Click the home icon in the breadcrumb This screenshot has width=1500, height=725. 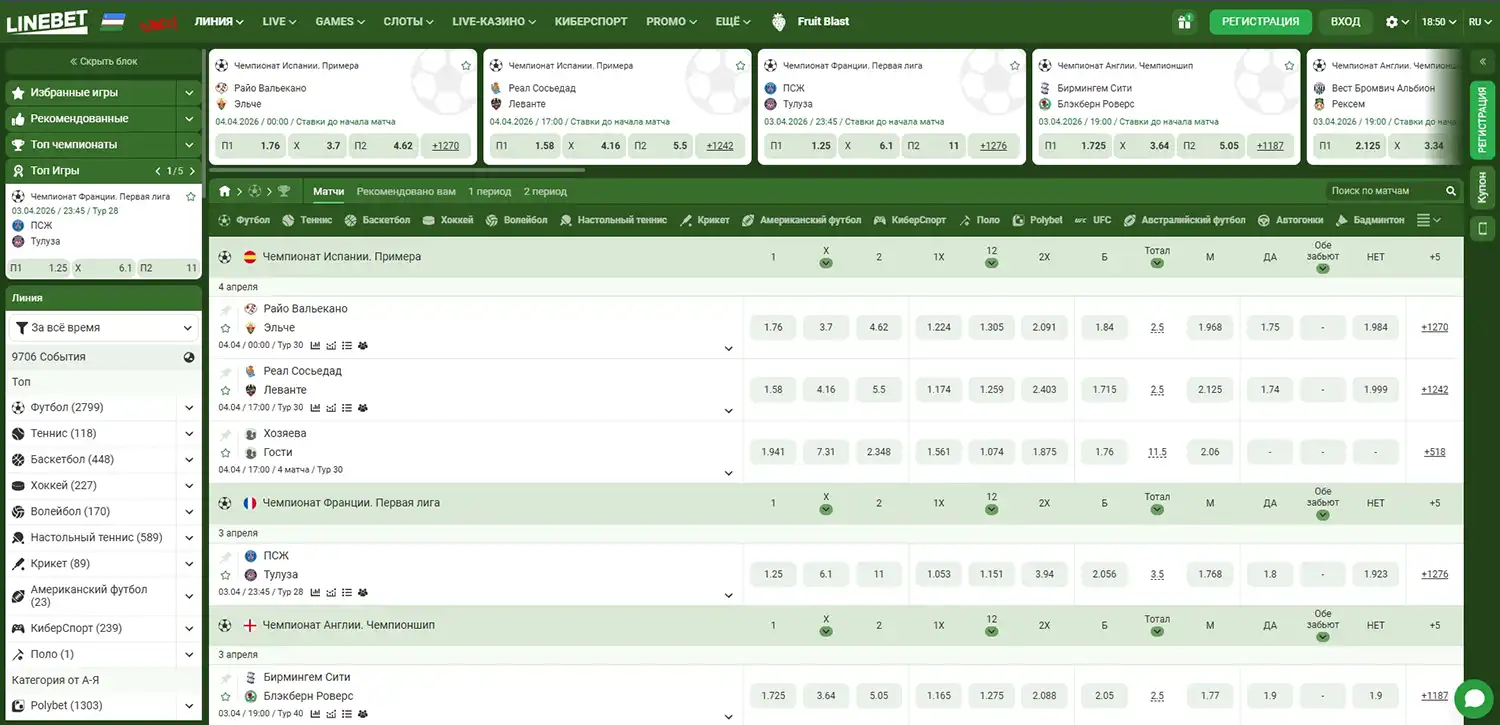coord(225,190)
